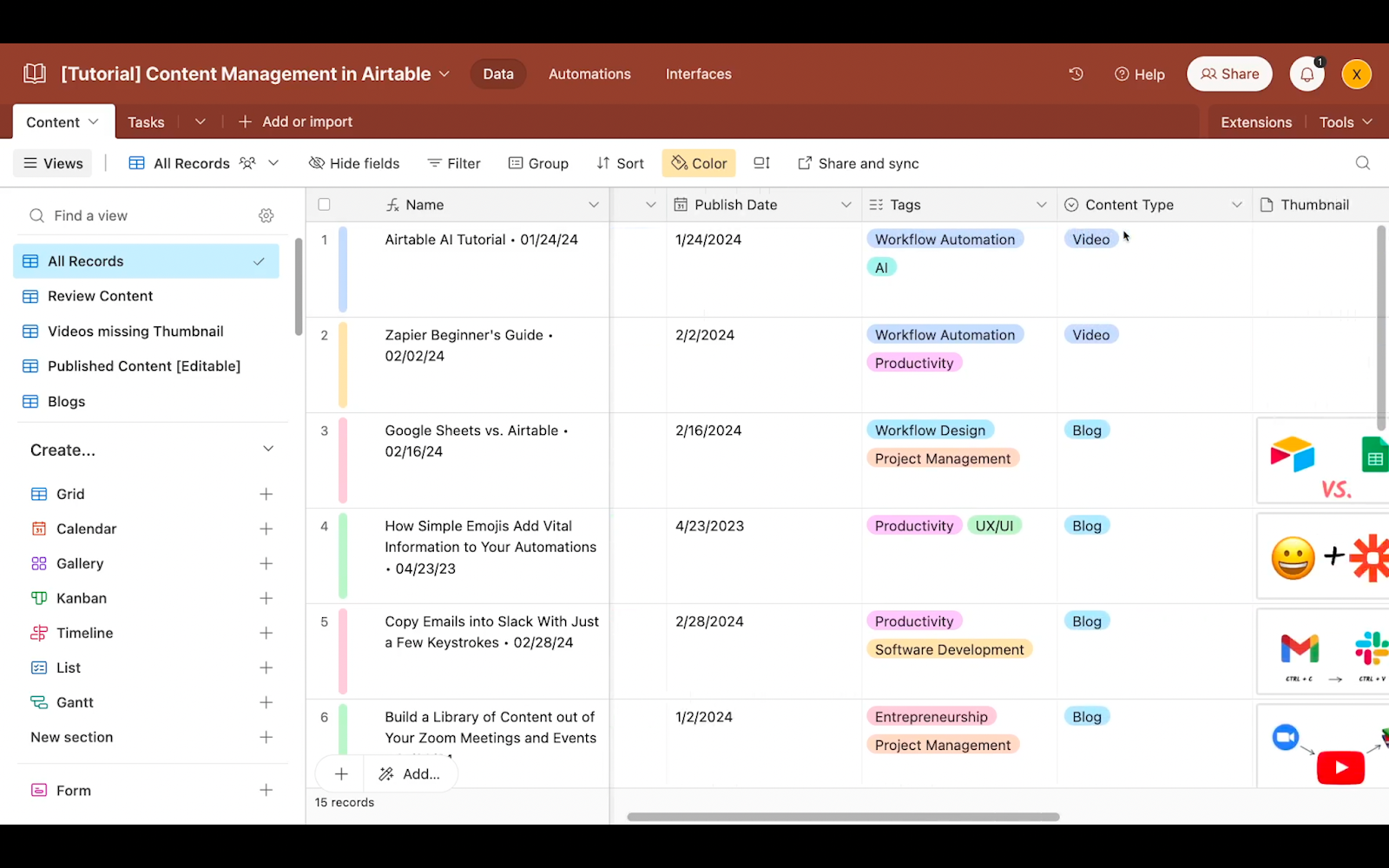
Task: Open the account avatar X
Action: [x=1356, y=74]
